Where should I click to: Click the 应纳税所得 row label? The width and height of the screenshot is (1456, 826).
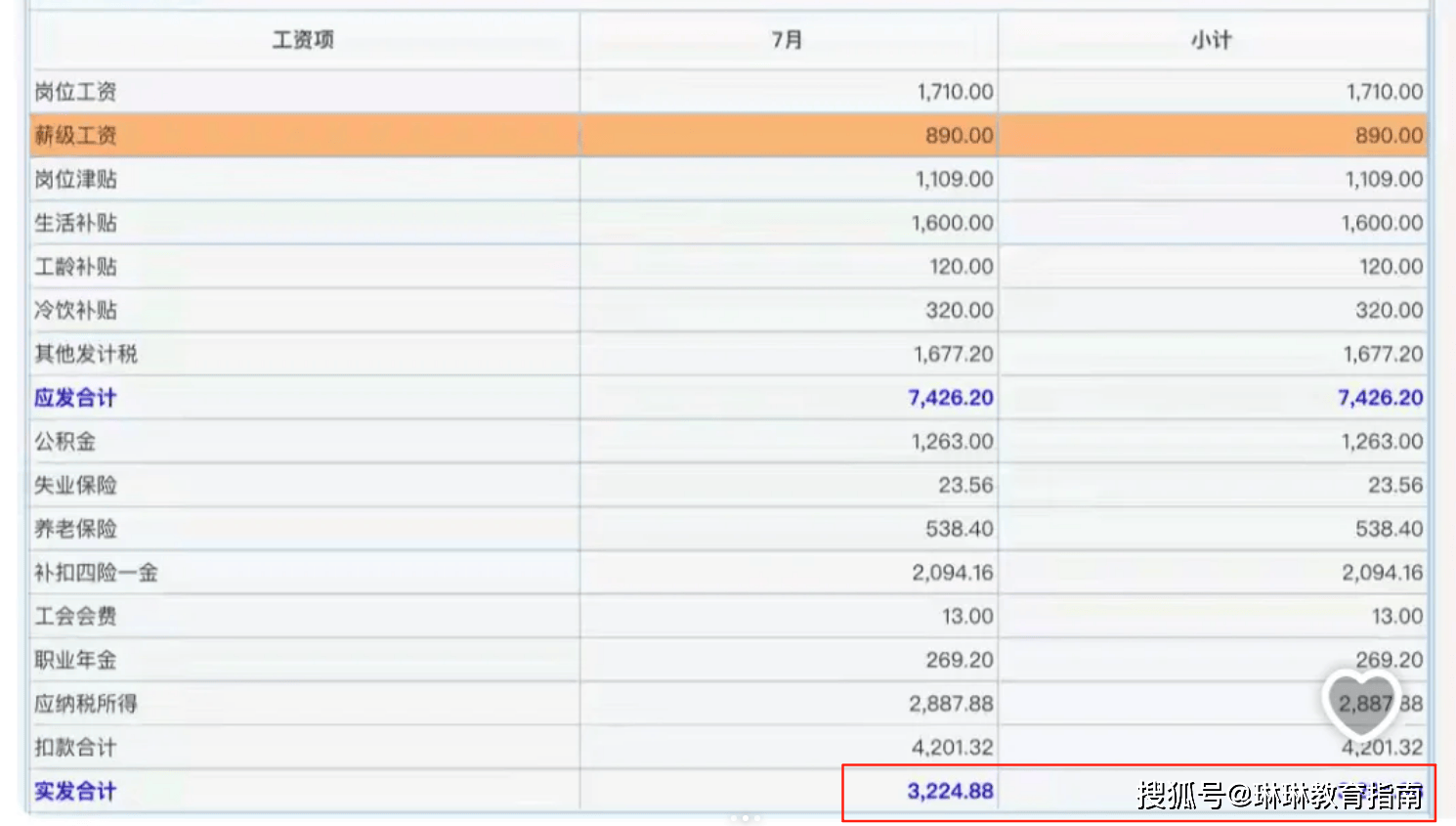point(86,704)
